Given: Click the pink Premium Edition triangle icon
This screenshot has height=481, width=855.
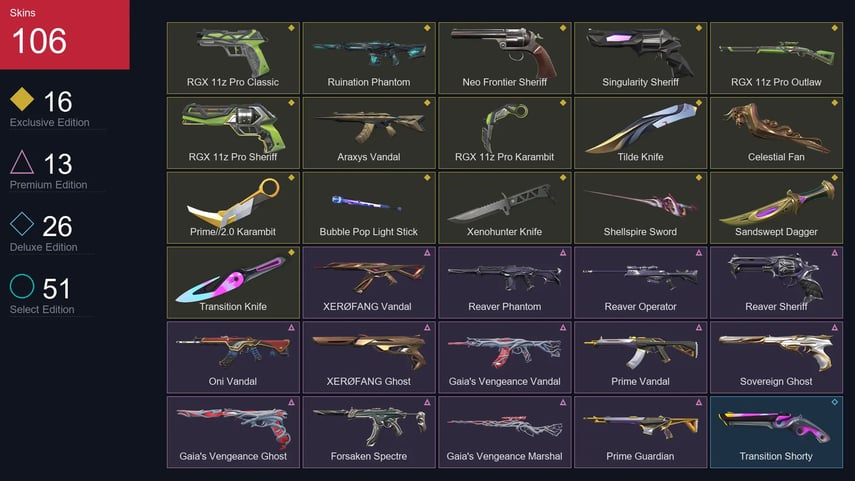Looking at the screenshot, I should click(x=22, y=162).
